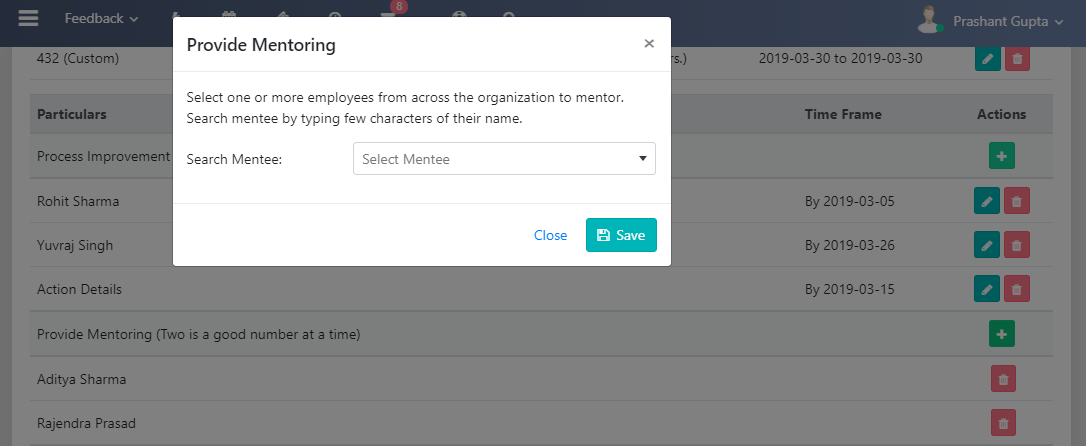The width and height of the screenshot is (1086, 446).
Task: Edit the 432 (Custom) row
Action: click(987, 59)
